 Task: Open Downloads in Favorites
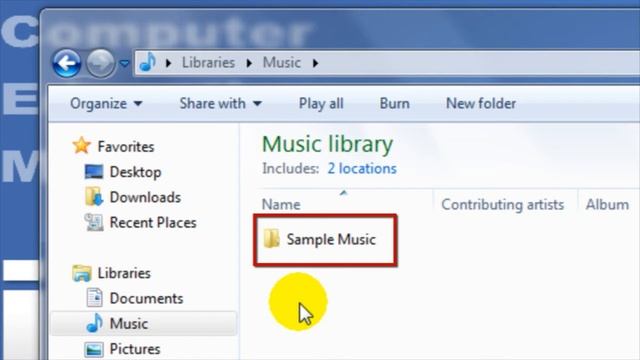coord(145,198)
